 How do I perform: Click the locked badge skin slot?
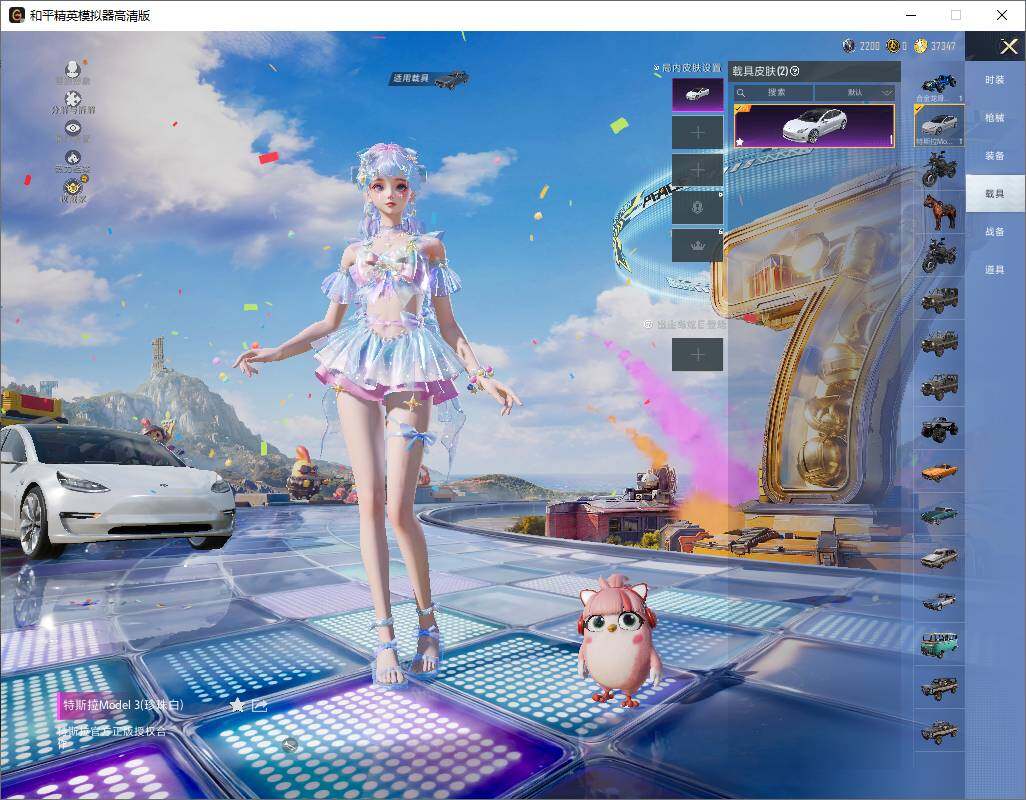(698, 208)
